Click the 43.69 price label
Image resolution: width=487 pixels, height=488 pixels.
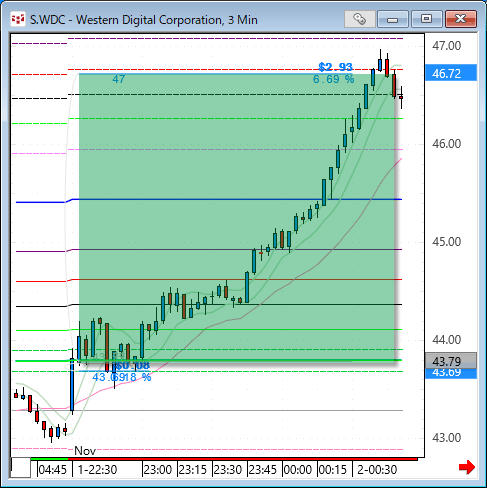[x=451, y=373]
